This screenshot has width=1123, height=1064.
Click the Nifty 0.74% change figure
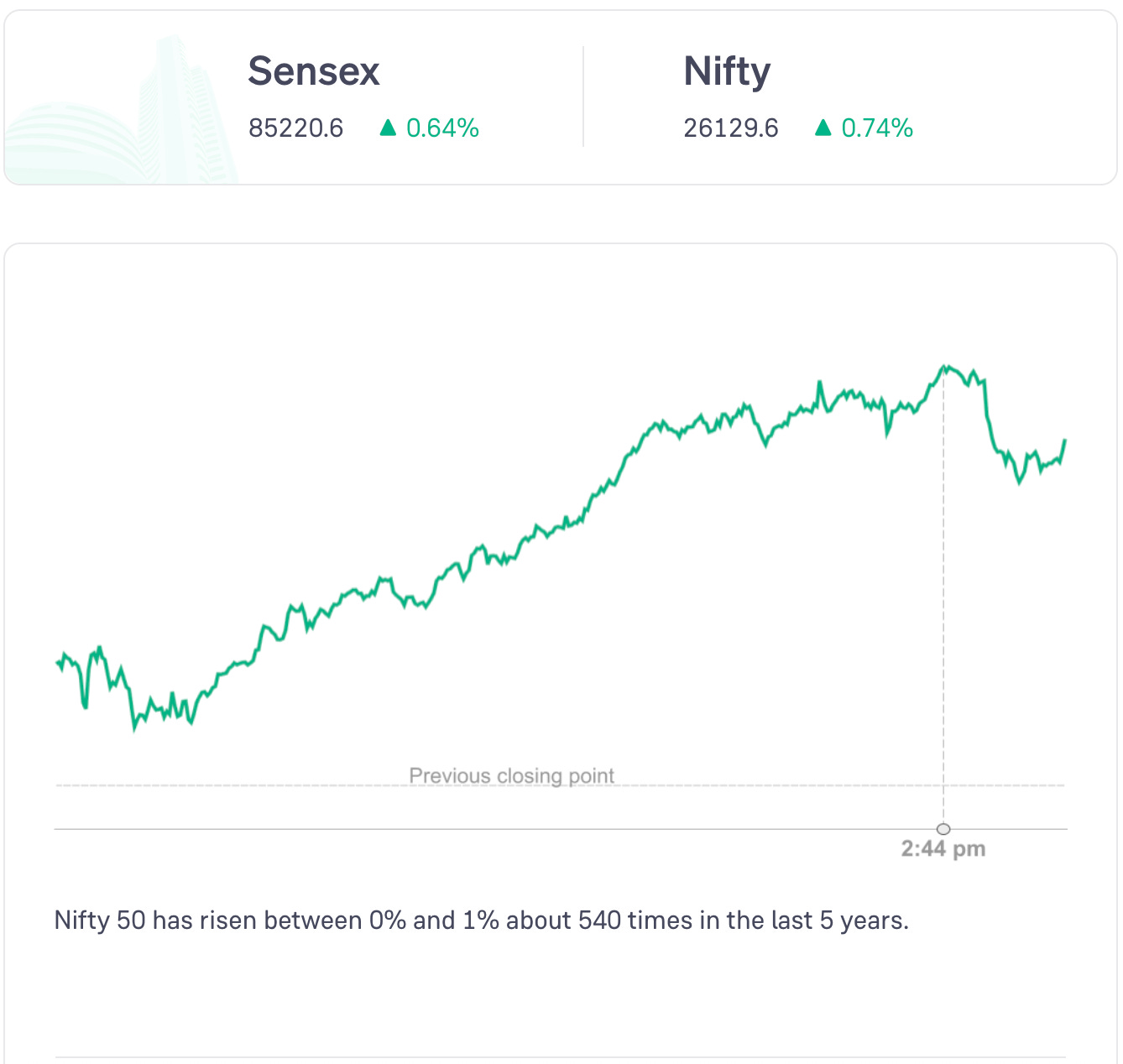pyautogui.click(x=877, y=128)
